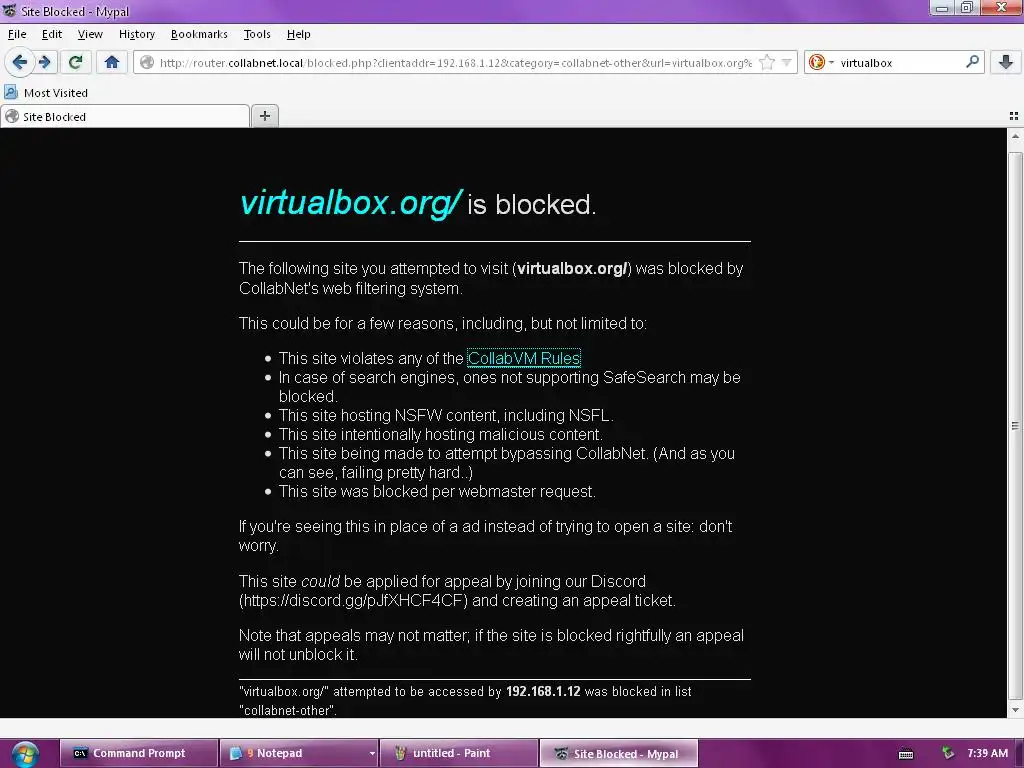This screenshot has width=1024, height=768.
Task: Click Site Blocked - Mypal taskbar button
Action: tap(618, 753)
